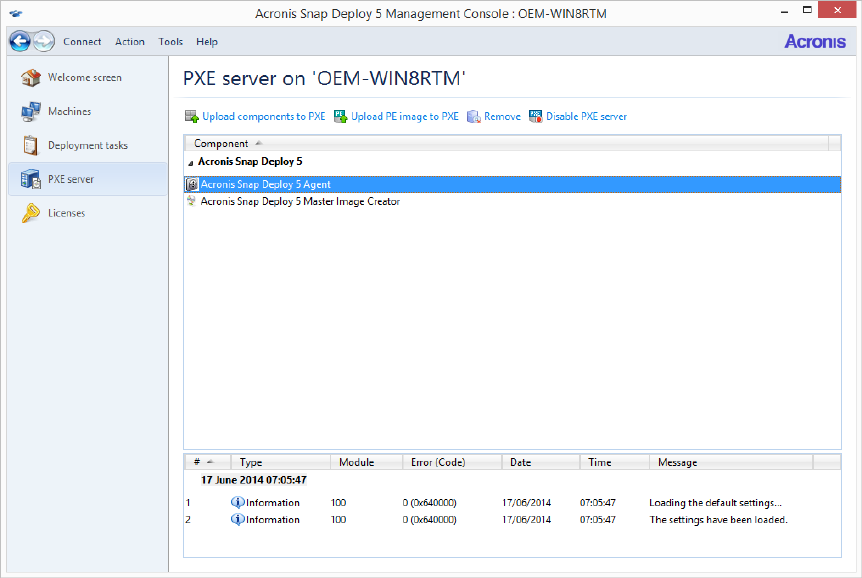The width and height of the screenshot is (862, 578).
Task: Sort log by Type column header
Action: 281,463
